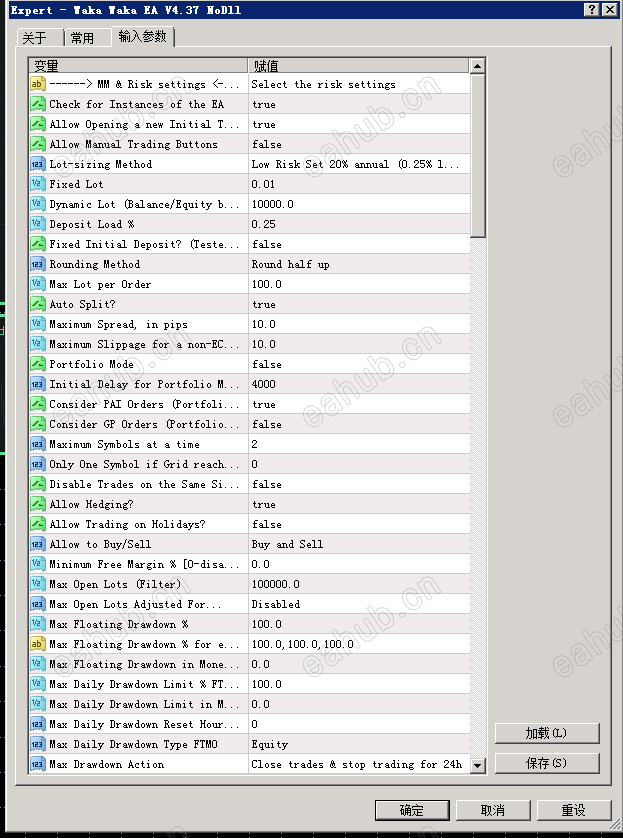Screen dimensions: 623x838
Task: Click the icon beside Max Drawdown Action
Action: [x=37, y=764]
